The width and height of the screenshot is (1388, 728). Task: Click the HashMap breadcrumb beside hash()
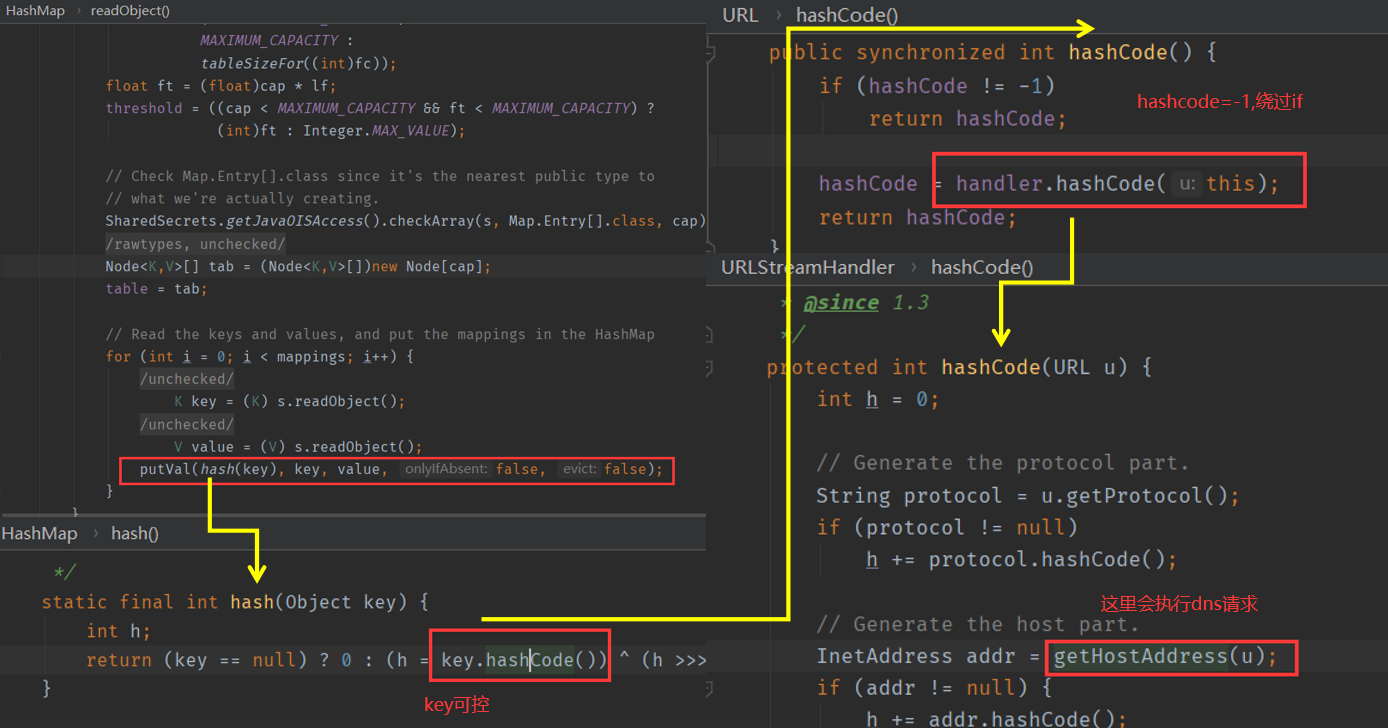point(39,534)
